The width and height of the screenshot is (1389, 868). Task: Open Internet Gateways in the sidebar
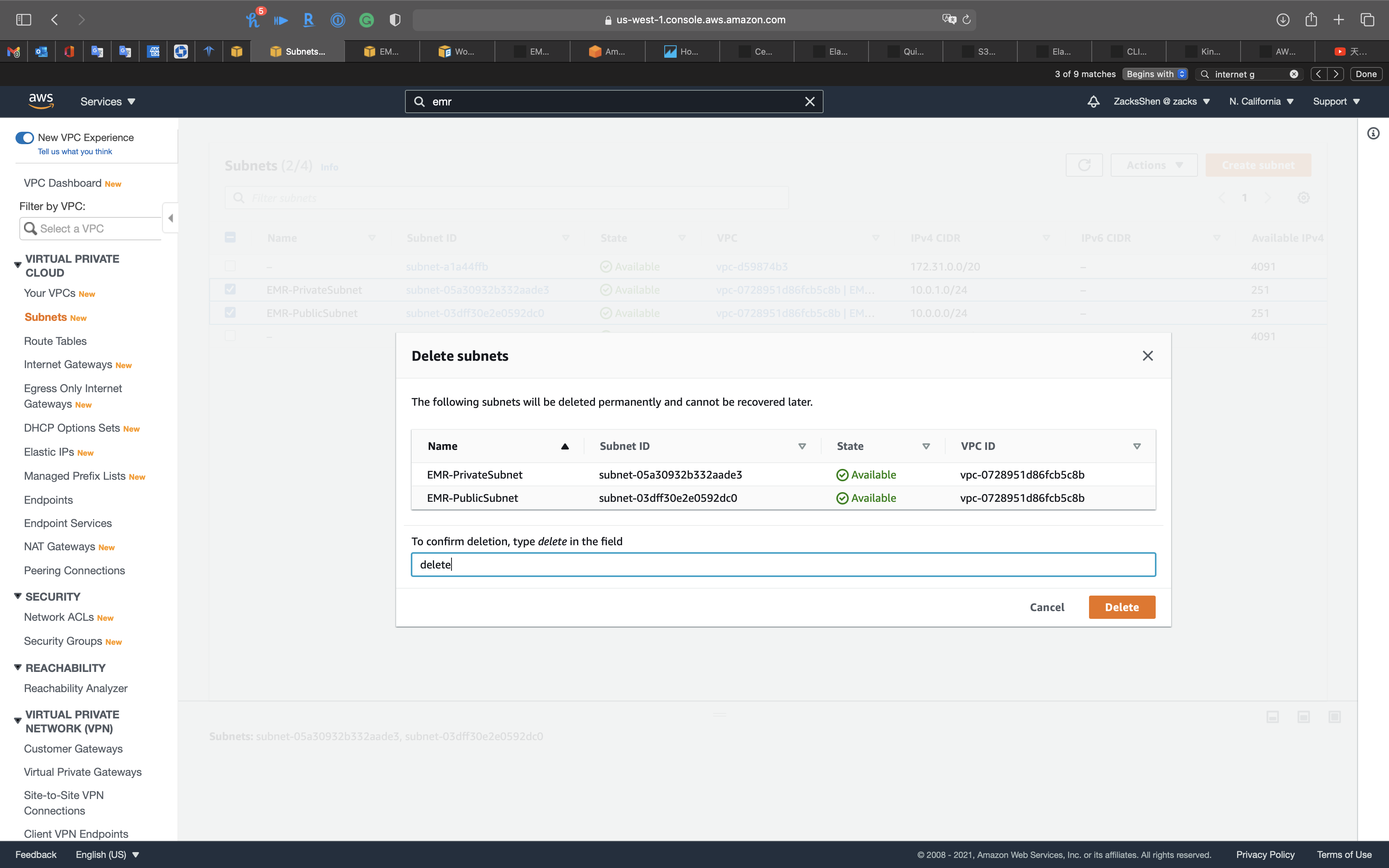pos(68,365)
